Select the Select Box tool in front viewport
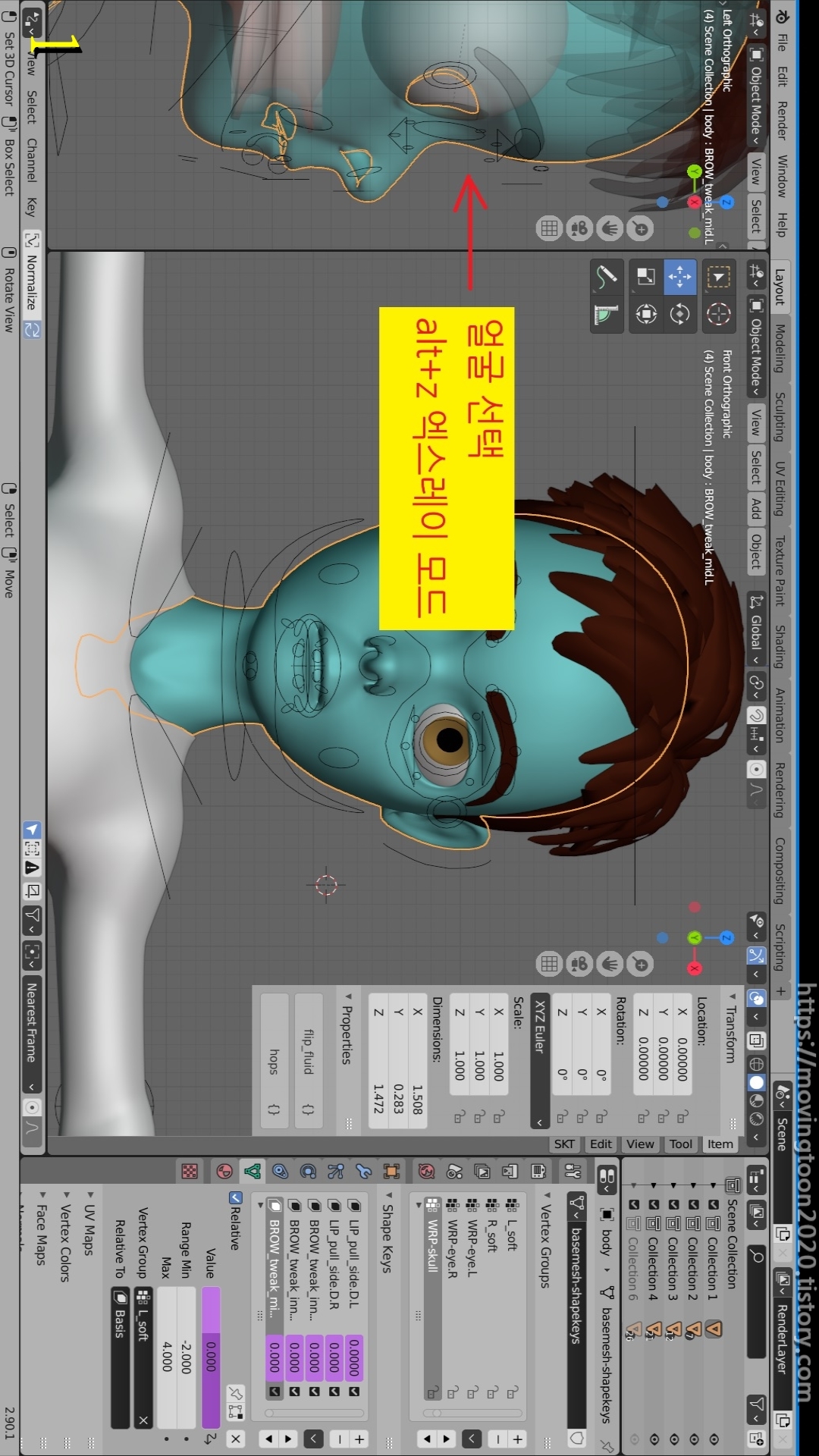The height and width of the screenshot is (1456, 819). (x=719, y=277)
